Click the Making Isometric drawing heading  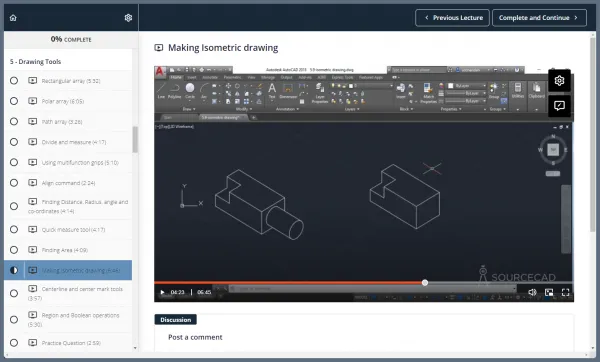point(223,48)
